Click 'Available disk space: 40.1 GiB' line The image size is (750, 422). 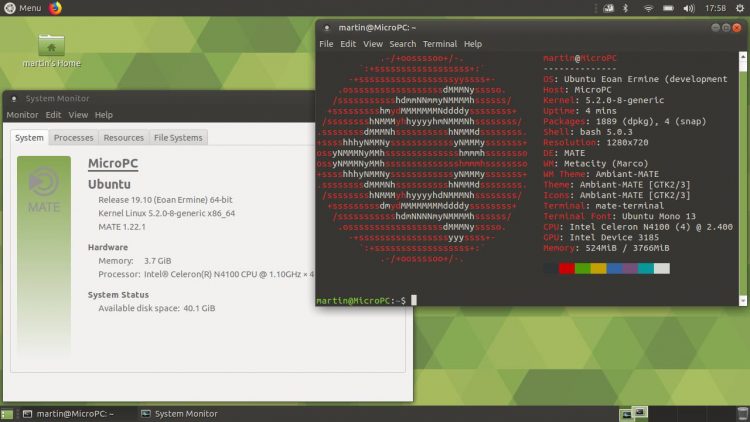[156, 308]
